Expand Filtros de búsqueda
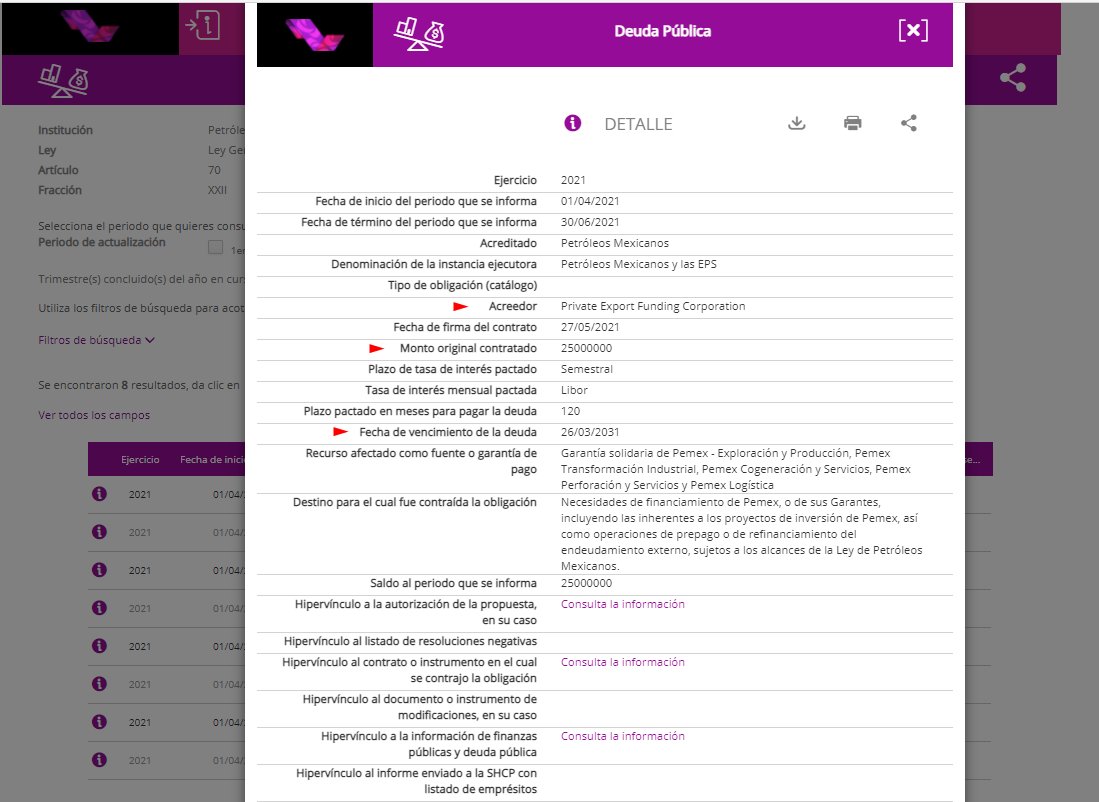Viewport: 1099px width, 802px height. tap(96, 340)
